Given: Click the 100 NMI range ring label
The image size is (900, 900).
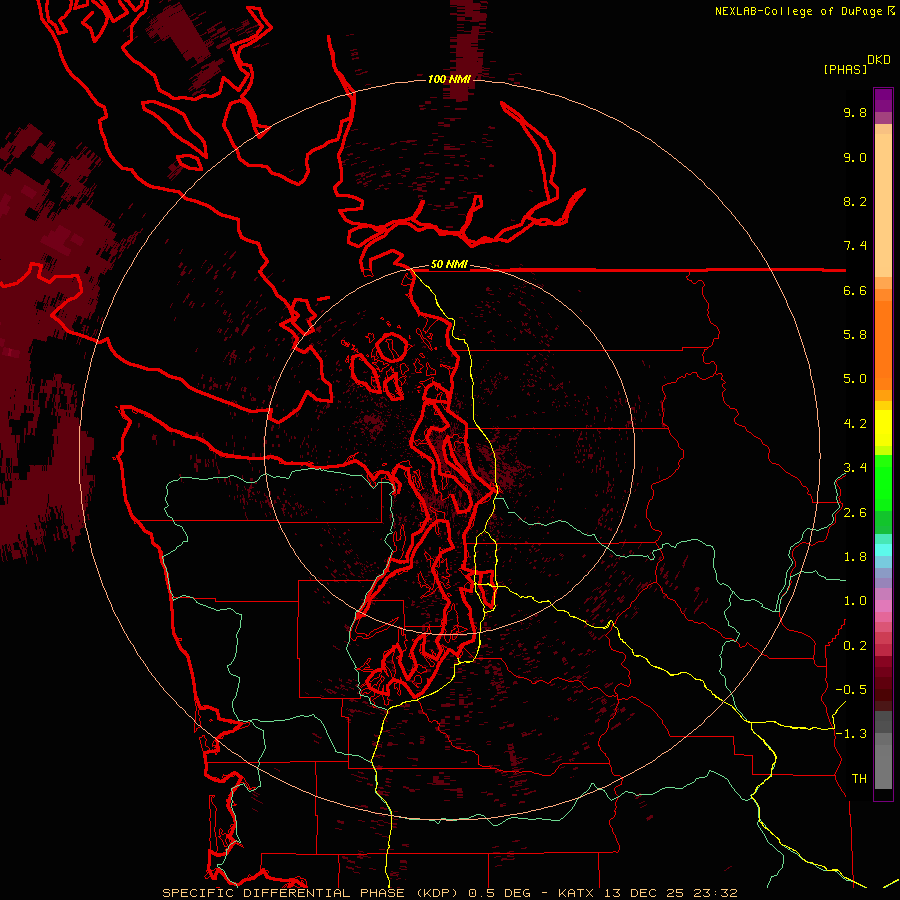Looking at the screenshot, I should coord(449,79).
